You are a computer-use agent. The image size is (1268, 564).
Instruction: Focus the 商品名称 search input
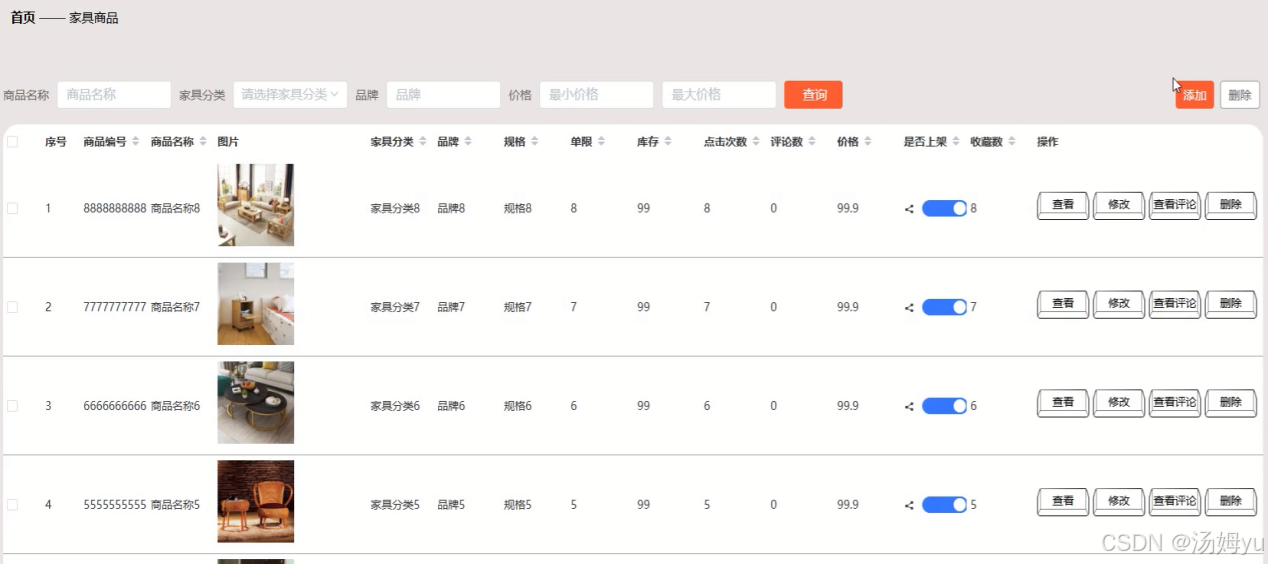[x=114, y=95]
